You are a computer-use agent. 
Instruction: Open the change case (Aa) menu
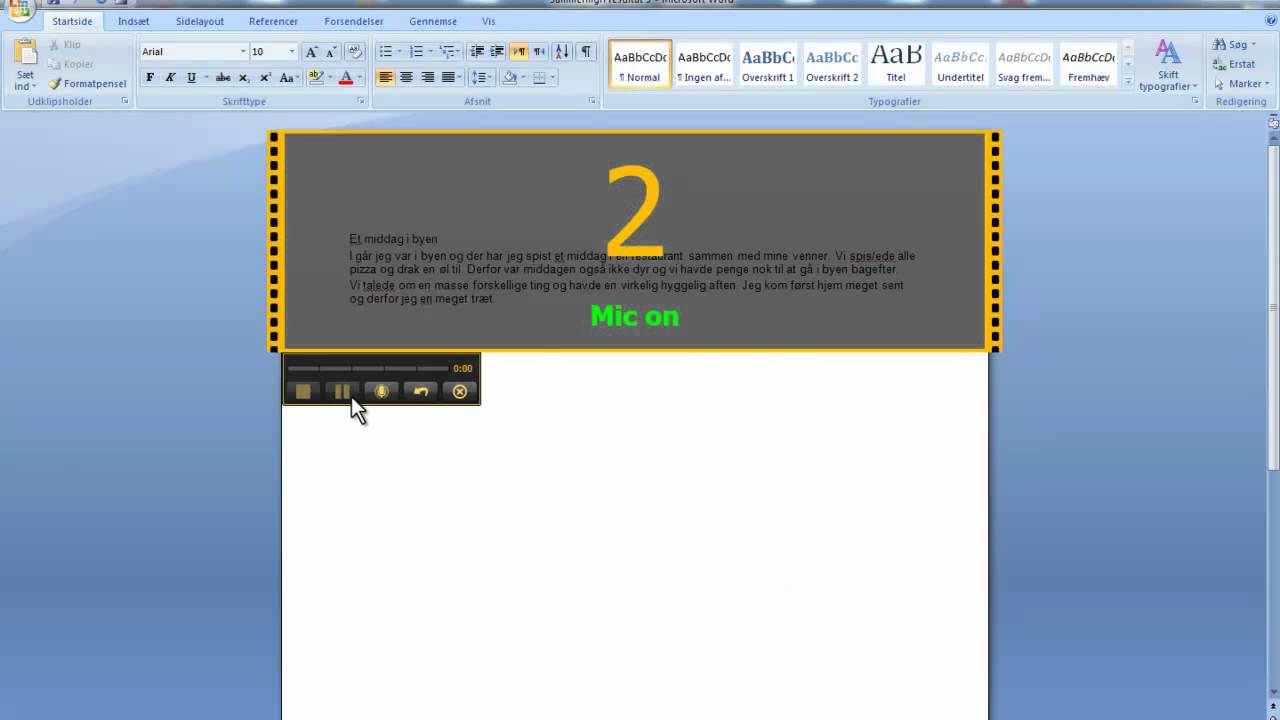tap(288, 77)
